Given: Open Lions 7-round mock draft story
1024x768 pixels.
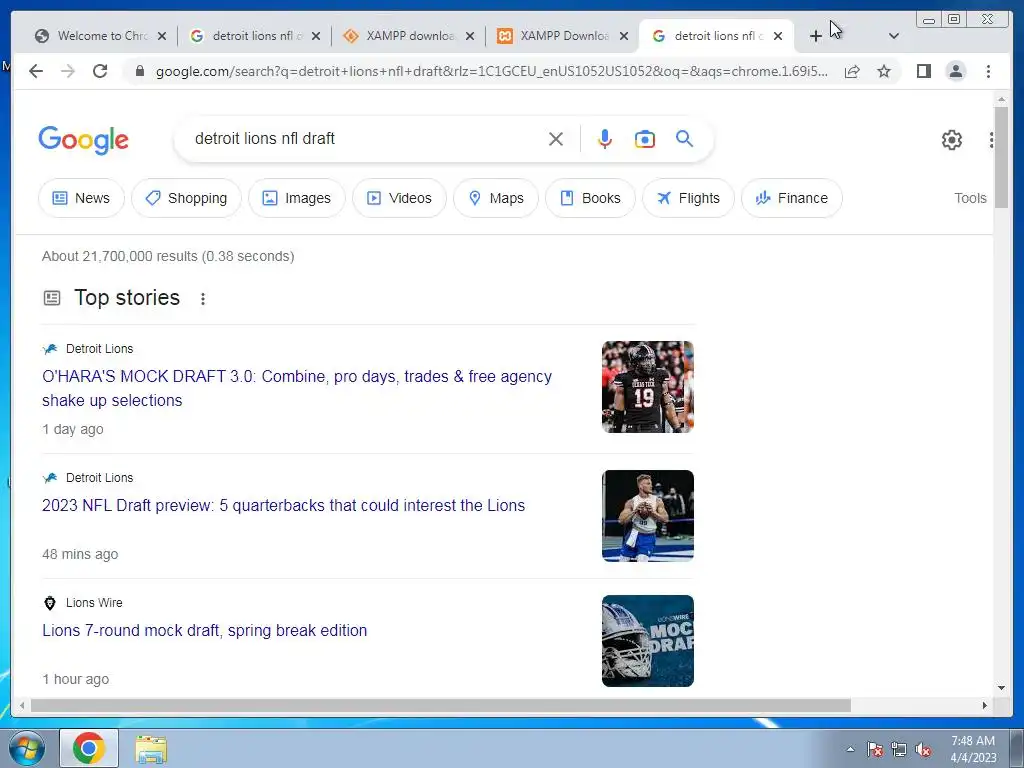Looking at the screenshot, I should pos(204,630).
